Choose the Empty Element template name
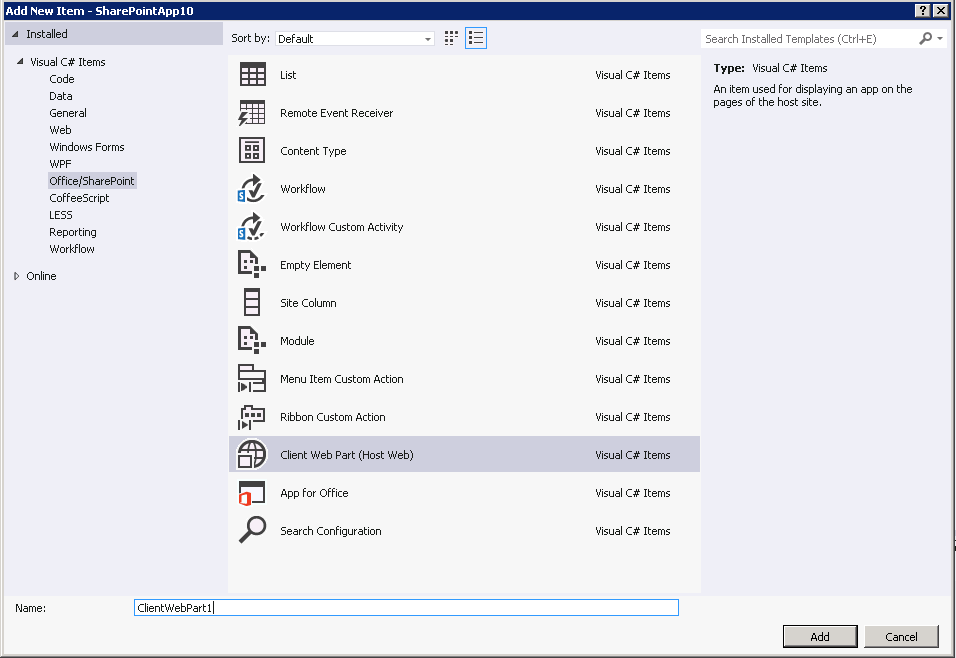This screenshot has width=956, height=658. (315, 265)
